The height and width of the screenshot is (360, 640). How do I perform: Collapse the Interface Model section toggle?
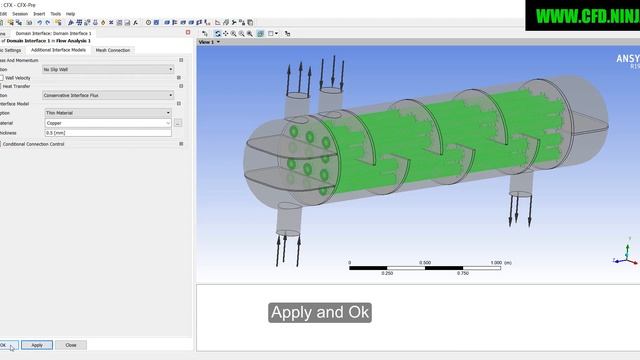coord(179,104)
